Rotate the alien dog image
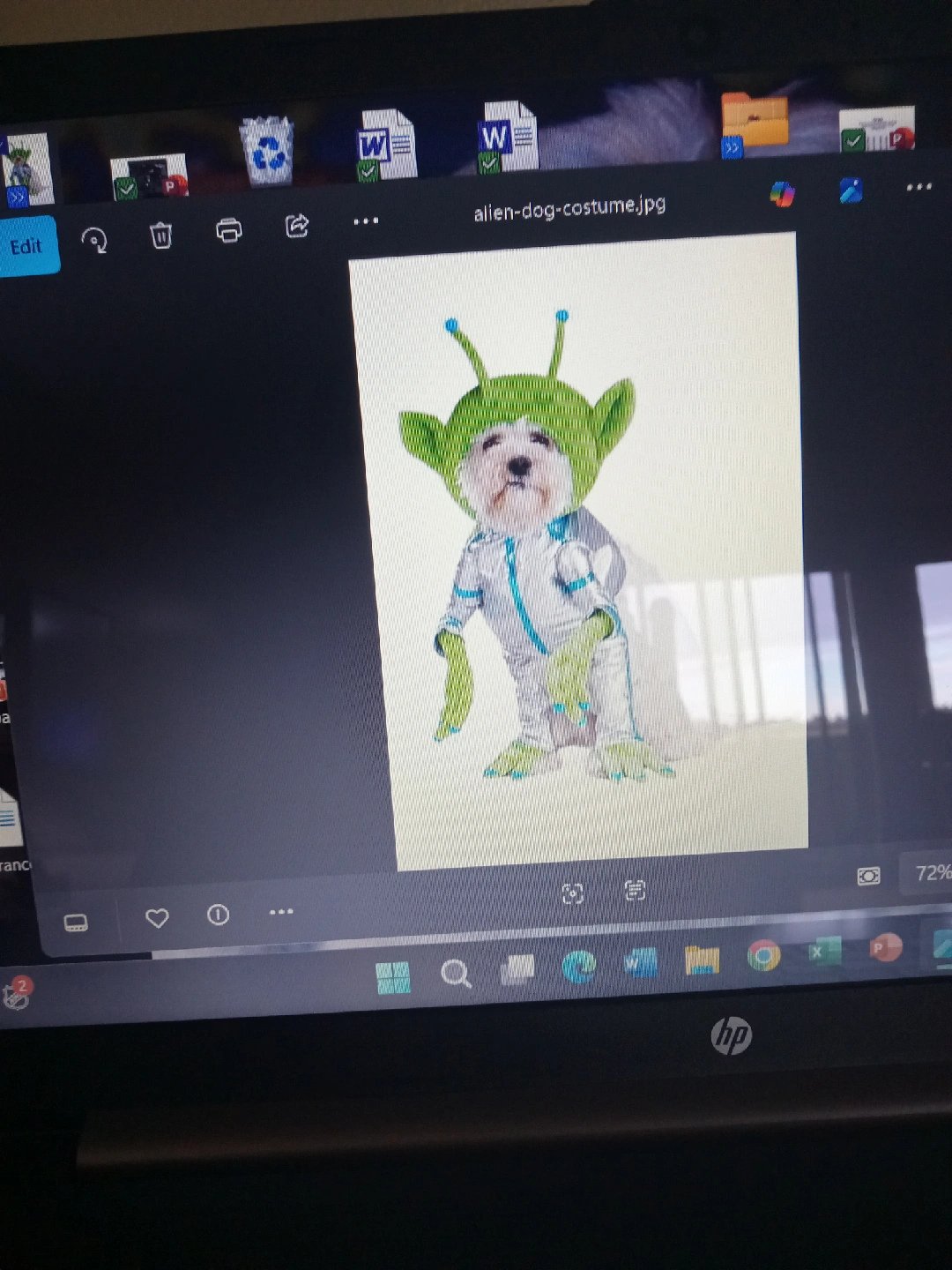This screenshot has height=1270, width=952. pyautogui.click(x=93, y=240)
